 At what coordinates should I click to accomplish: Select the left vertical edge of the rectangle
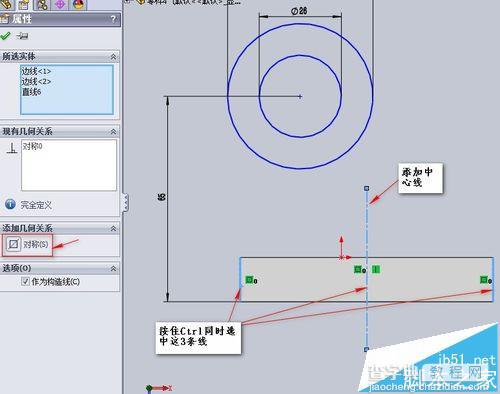(240, 272)
